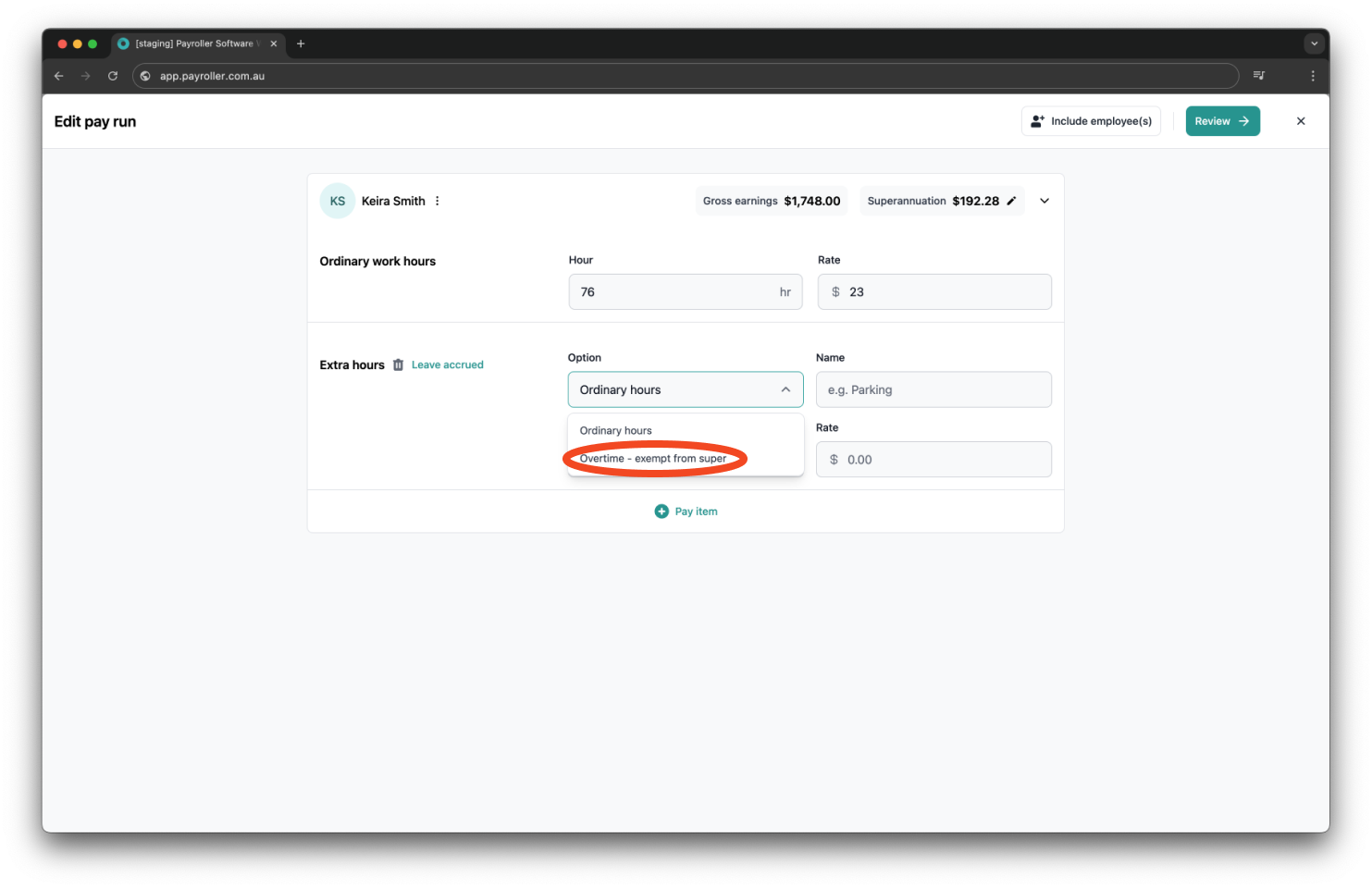The image size is (1372, 888).
Task: Click the plus icon next to Pay item
Action: [x=661, y=511]
